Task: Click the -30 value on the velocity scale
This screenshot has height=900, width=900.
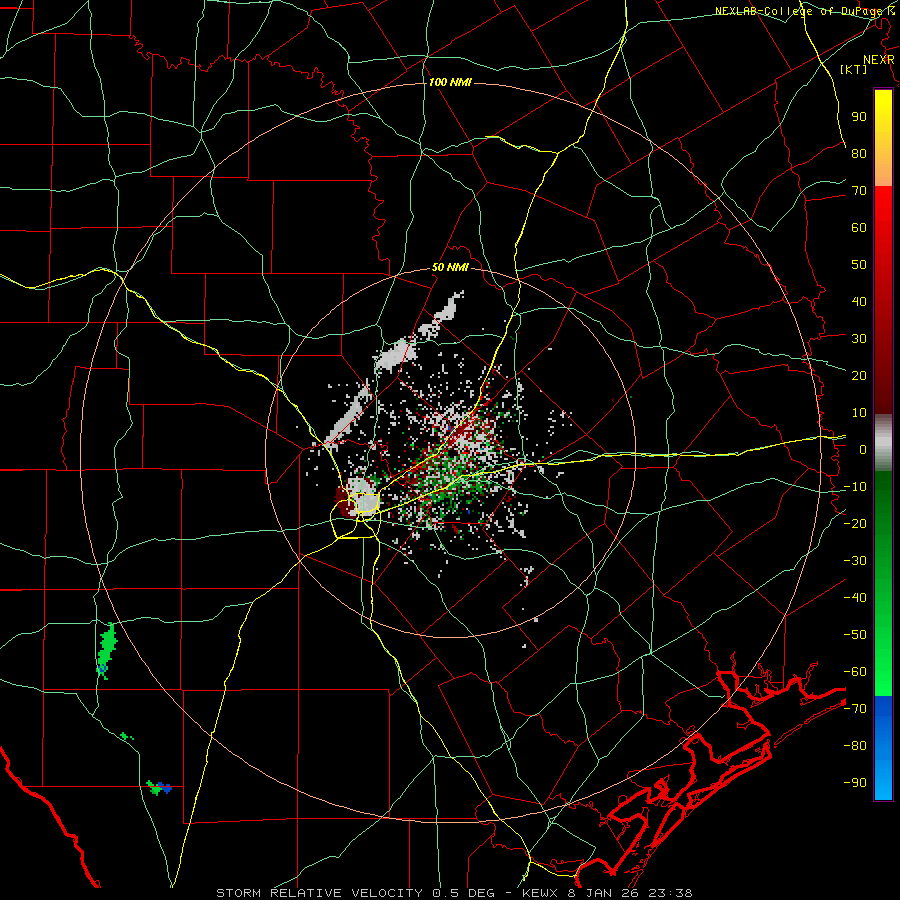Action: click(855, 561)
